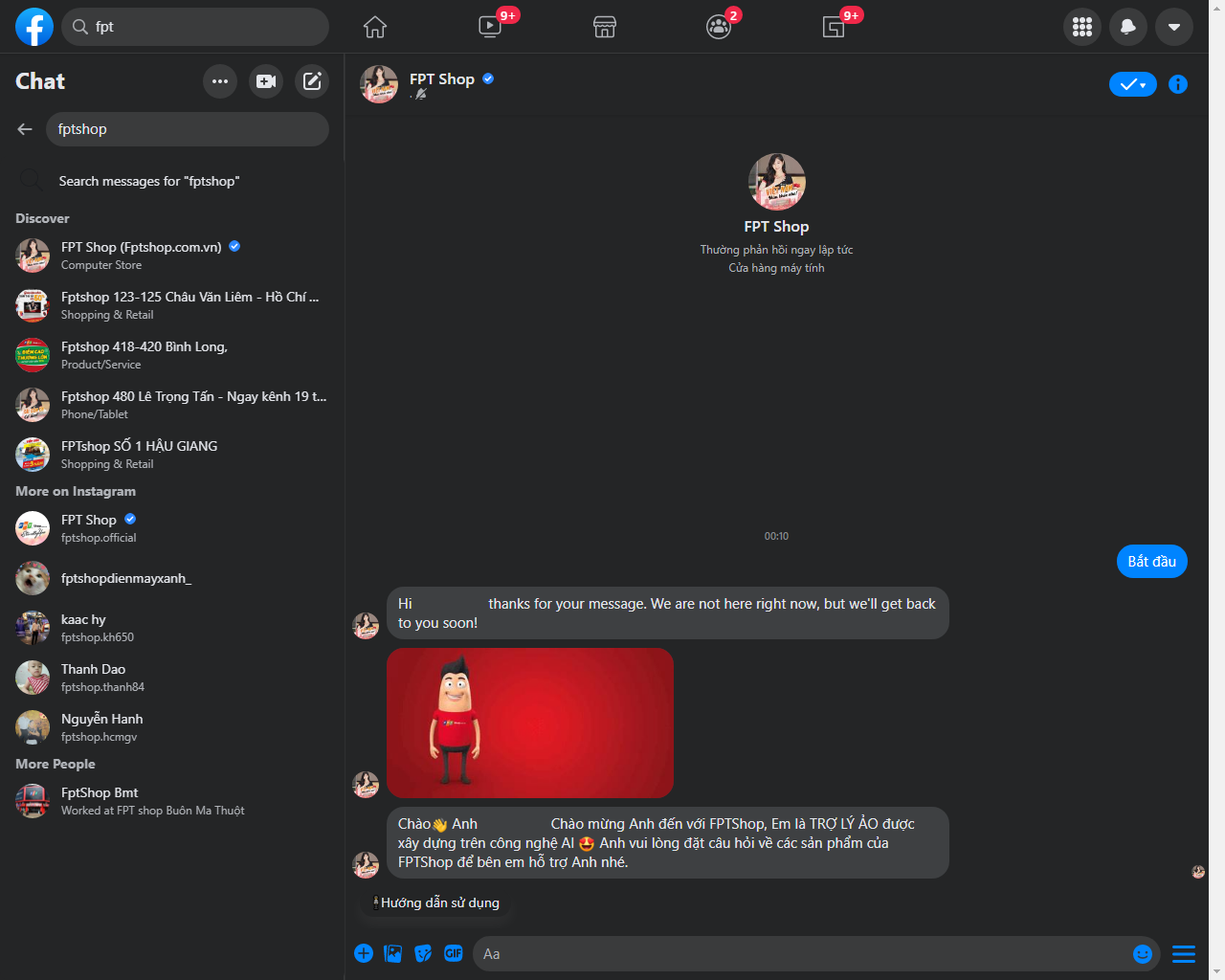Open the Notifications bell
Viewport: 1225px width, 980px height.
coord(1128,27)
